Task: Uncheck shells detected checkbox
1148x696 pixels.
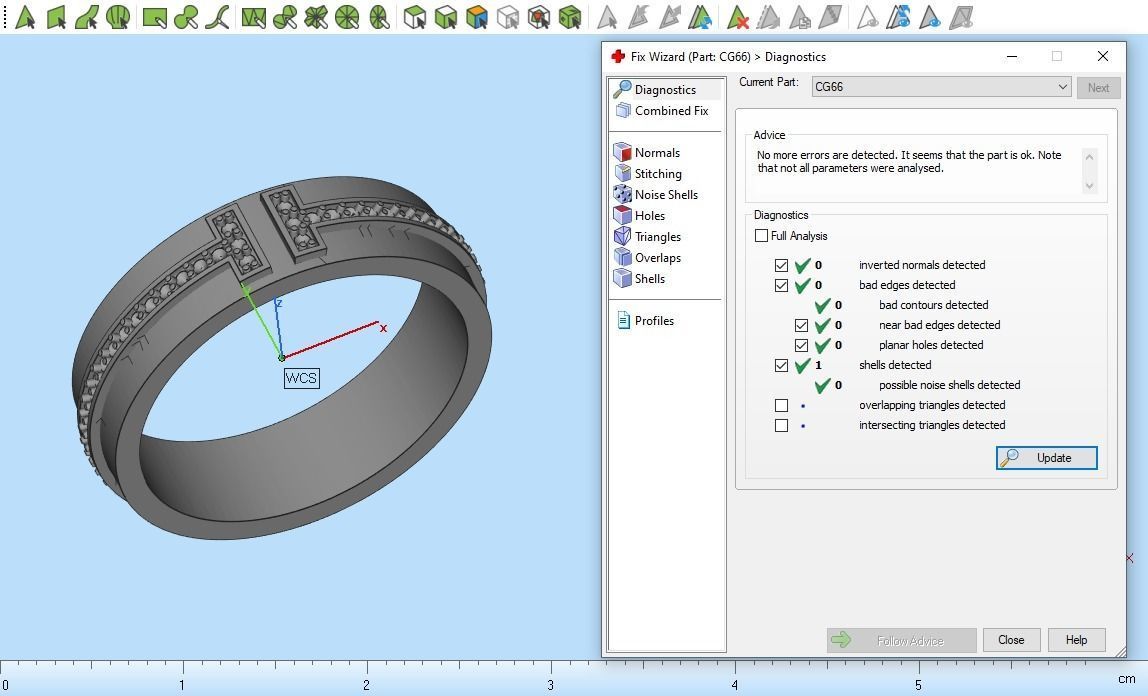Action: coord(781,365)
